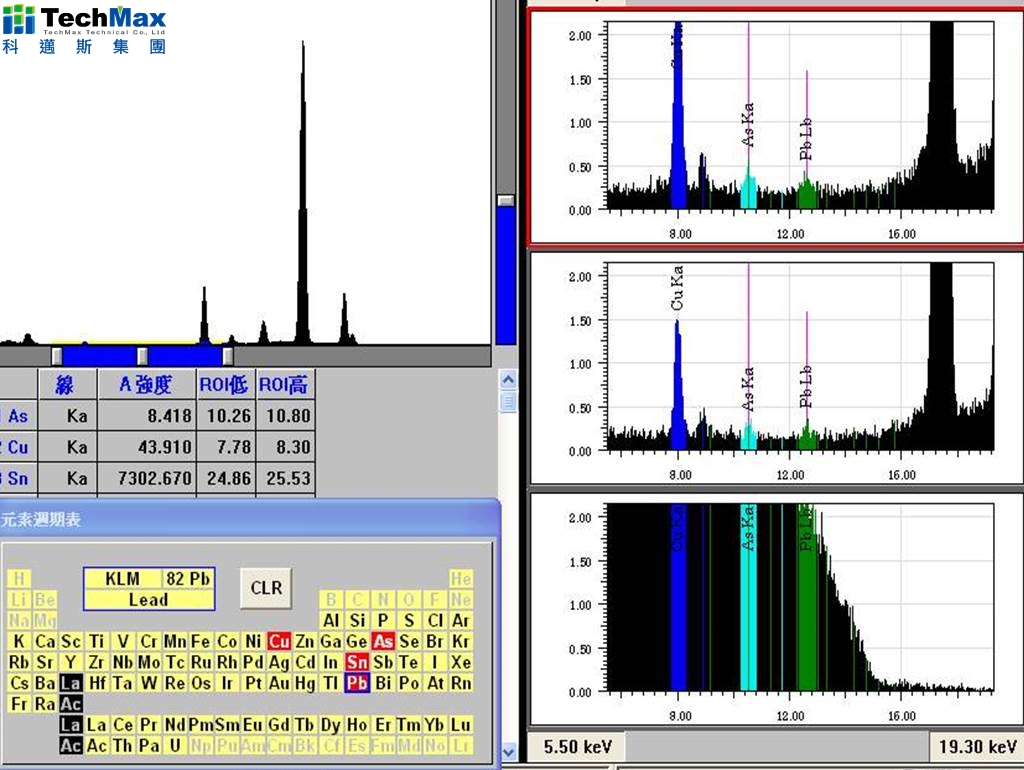Select Cu element in periodic table
This screenshot has width=1024, height=770.
click(x=279, y=641)
